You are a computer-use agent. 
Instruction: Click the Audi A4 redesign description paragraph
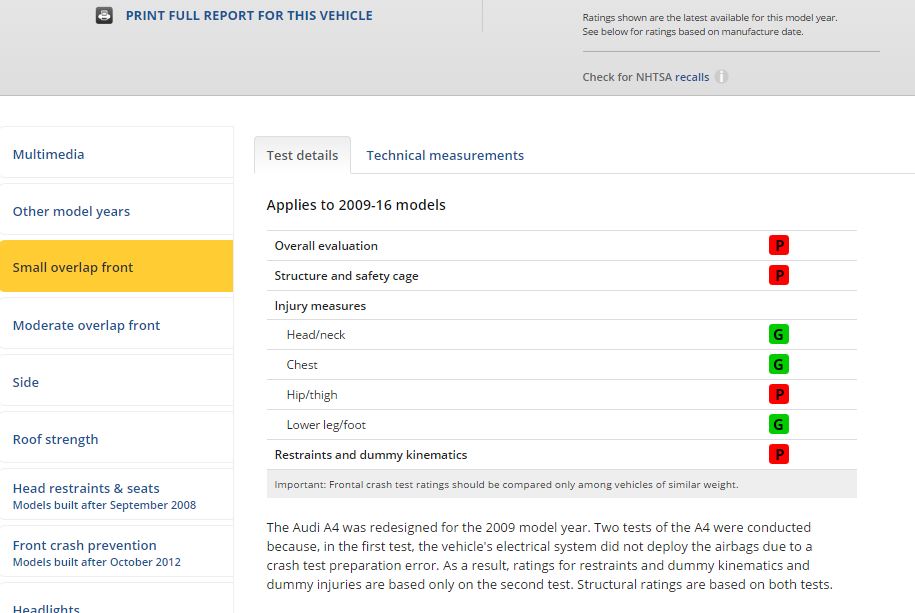(550, 556)
